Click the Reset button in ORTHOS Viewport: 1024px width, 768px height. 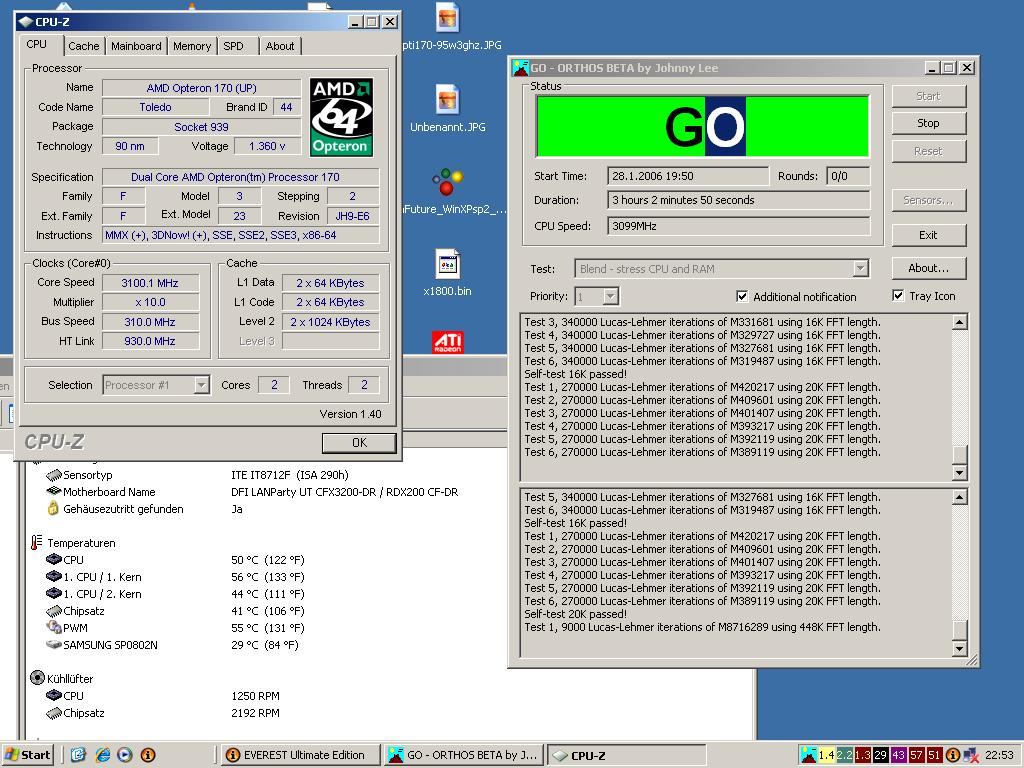pos(929,151)
